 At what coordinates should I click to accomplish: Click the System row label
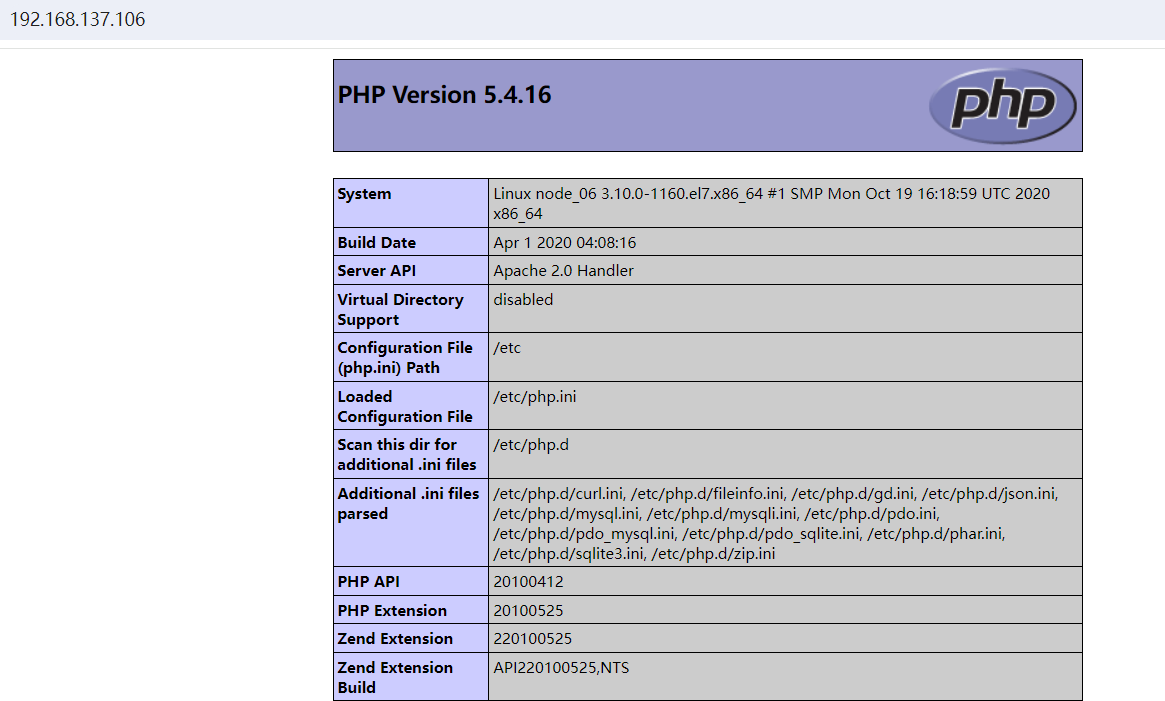click(x=364, y=194)
